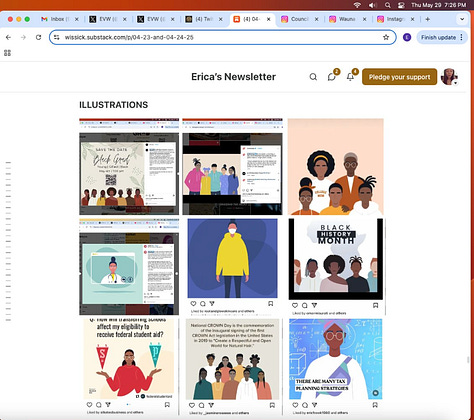Click comment icon under Black History Month post
Screen dimensions: 474x420
click(304, 305)
